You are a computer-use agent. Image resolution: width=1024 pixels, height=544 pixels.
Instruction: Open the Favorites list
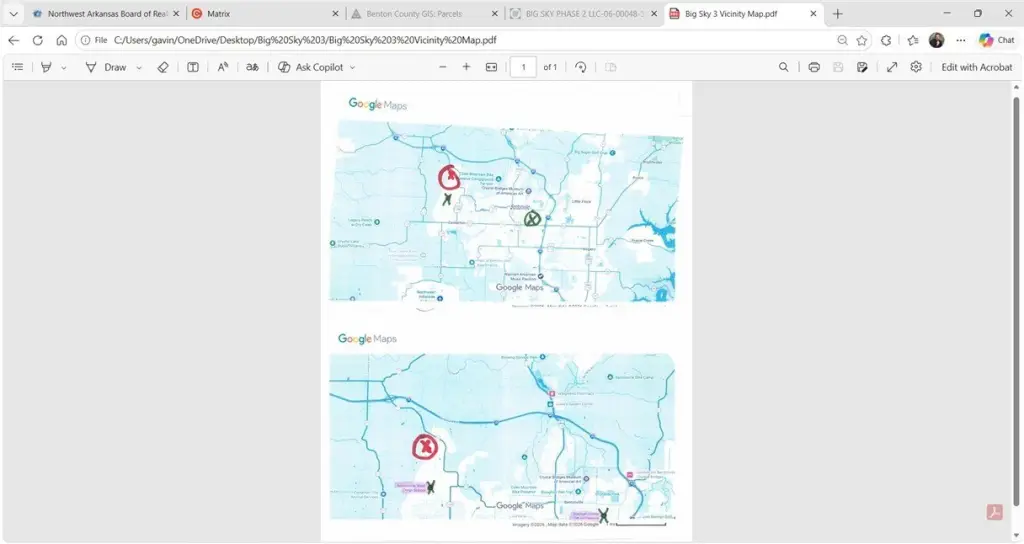coord(913,40)
